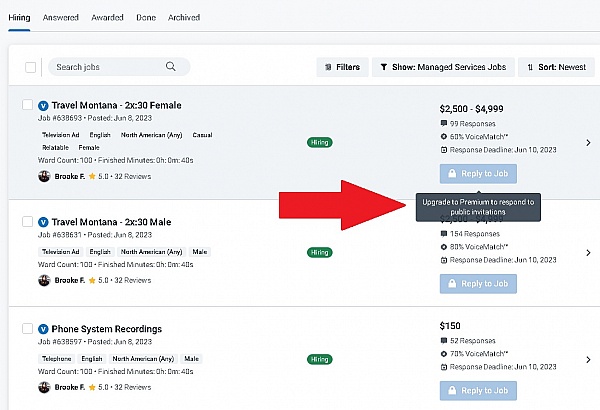Click the star rating icon in second job
The height and width of the screenshot is (410, 600).
92,281
